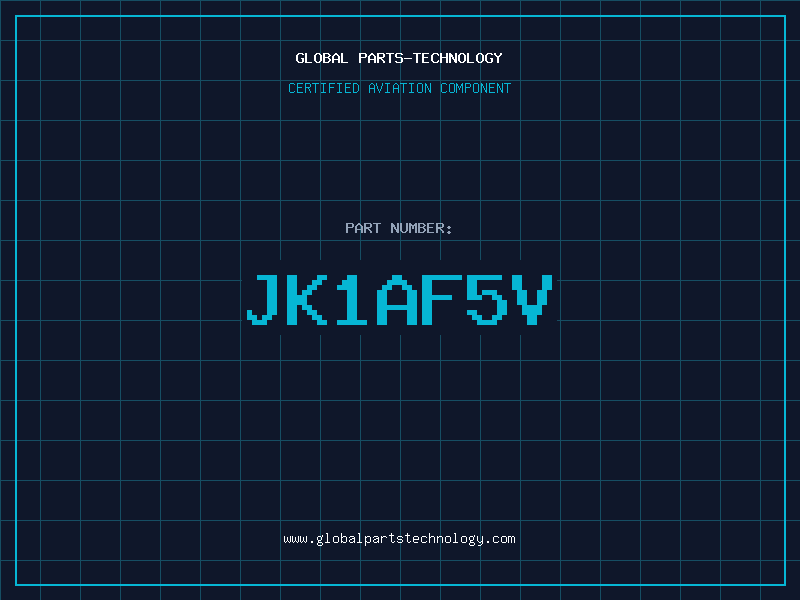800x600 pixels.
Task: Click the letter V in the part number
Action: pyautogui.click(x=532, y=299)
